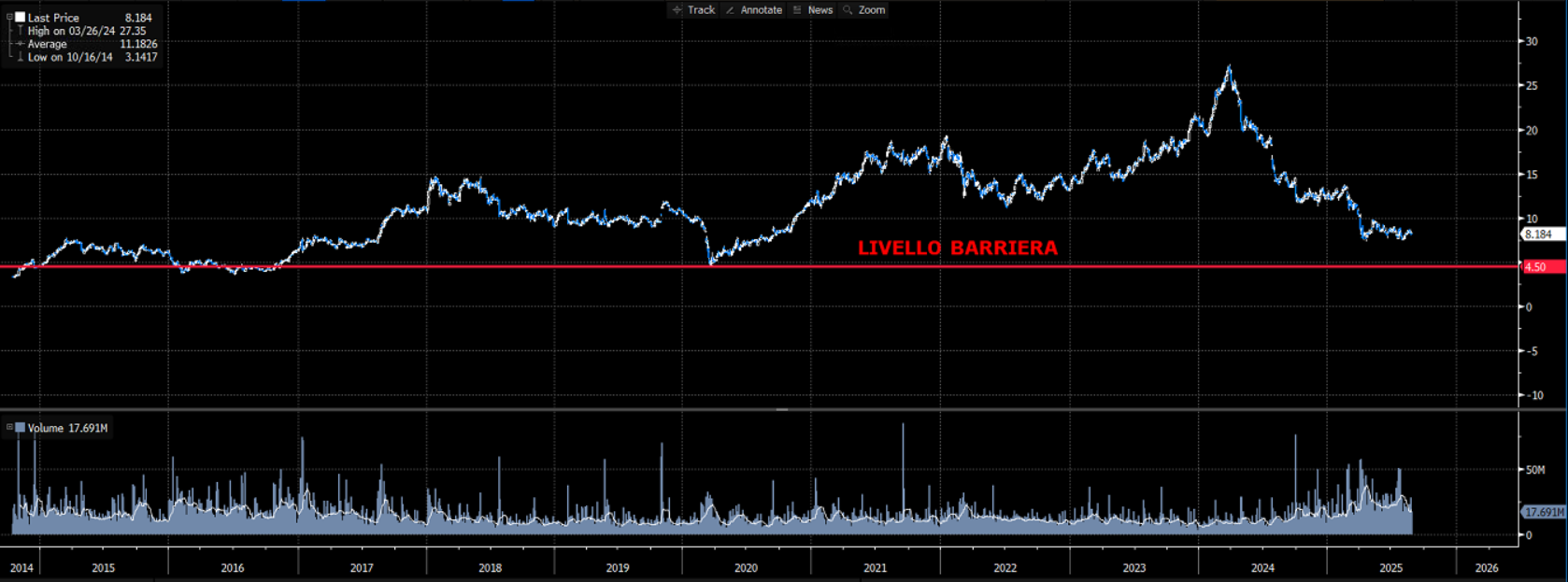Screen dimensions: 1568x582
Task: Click the 2020 label on time axis
Action: (x=746, y=568)
